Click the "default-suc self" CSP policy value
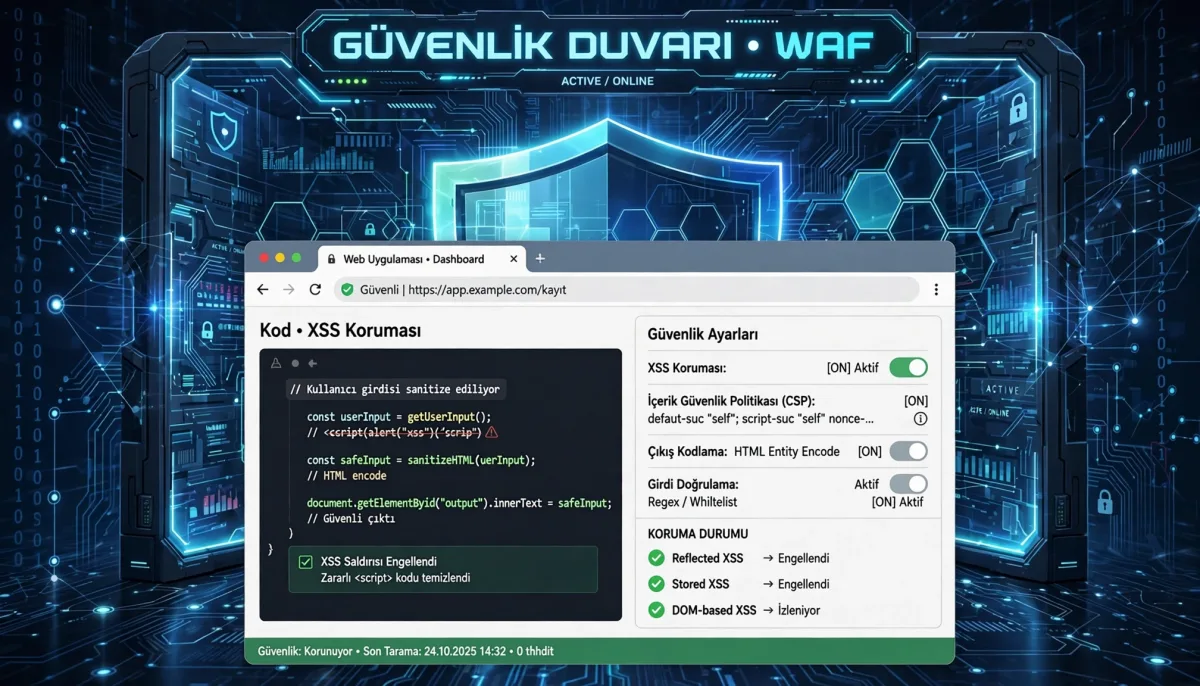The height and width of the screenshot is (686, 1200). (x=761, y=419)
